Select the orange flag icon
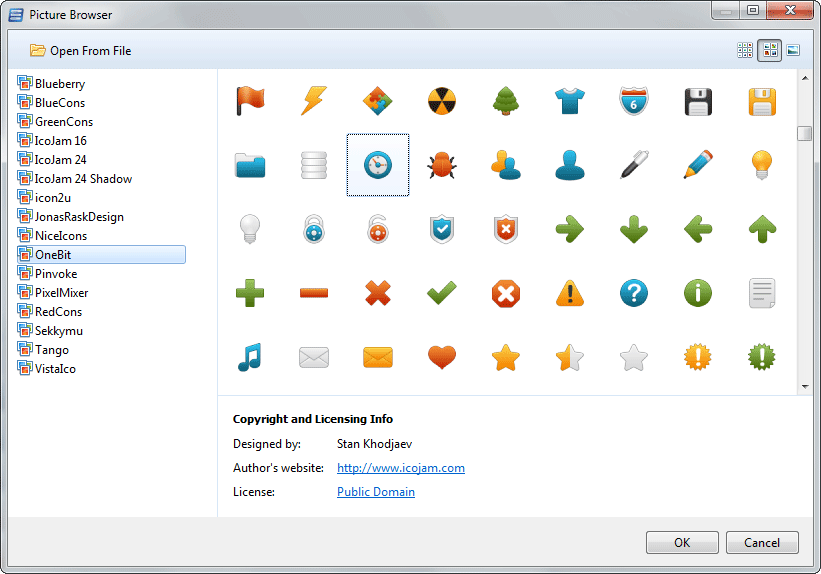 click(250, 101)
